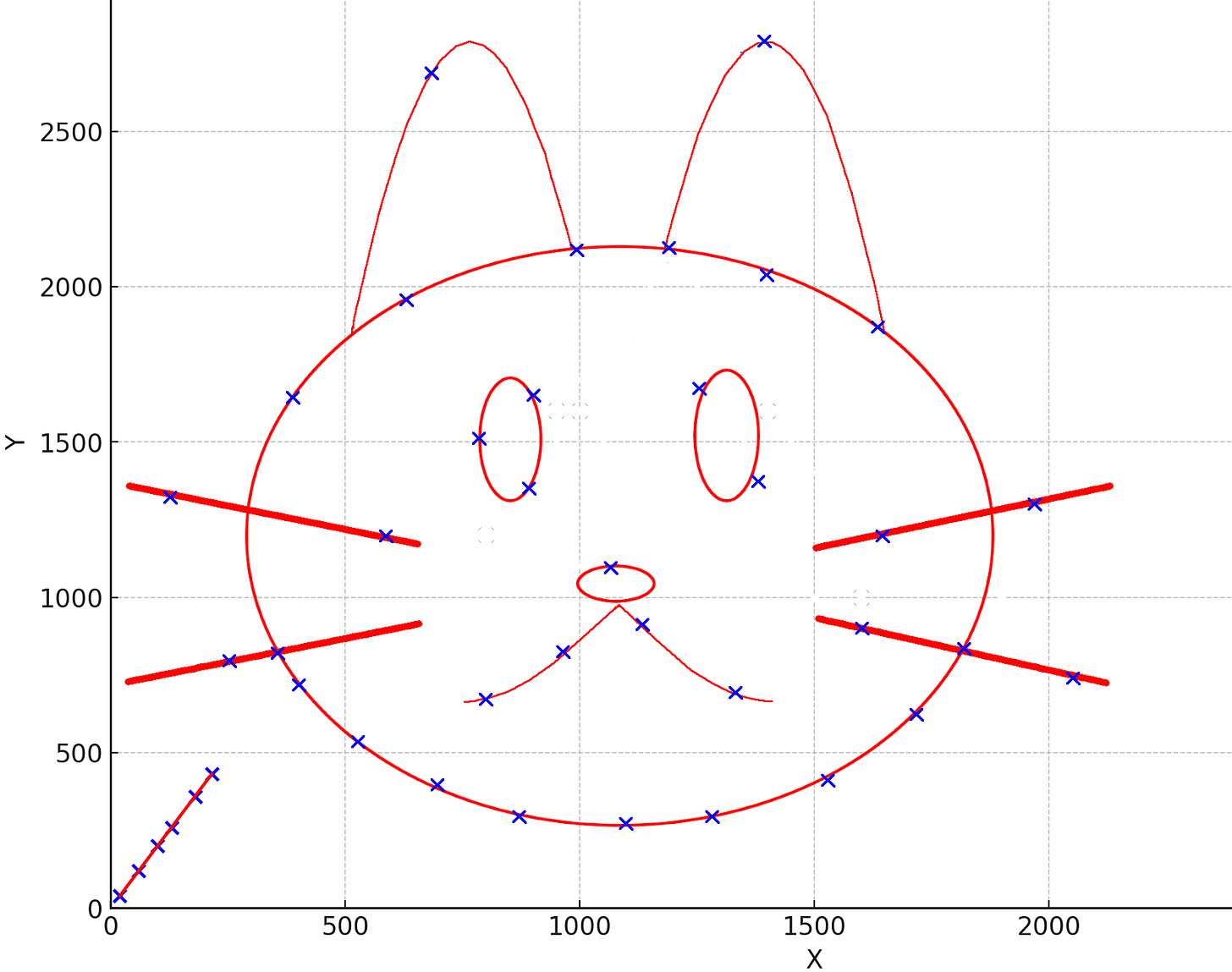Click the 0 tick label on X axis
This screenshot has height=972, width=1232.
tap(111, 927)
